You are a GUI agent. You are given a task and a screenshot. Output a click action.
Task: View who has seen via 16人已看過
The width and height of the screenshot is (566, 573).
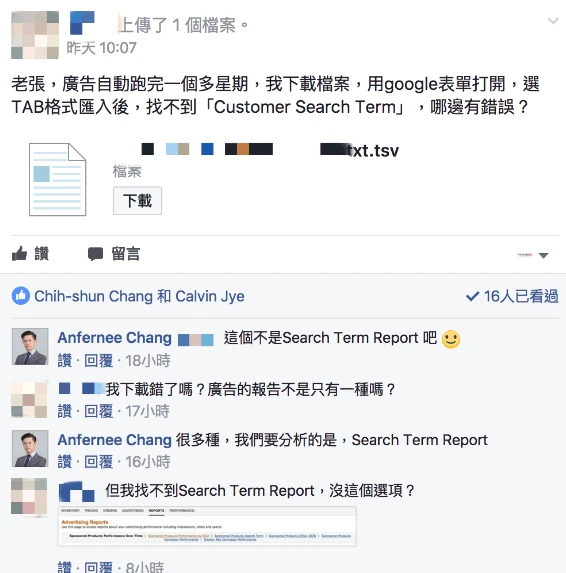point(521,296)
